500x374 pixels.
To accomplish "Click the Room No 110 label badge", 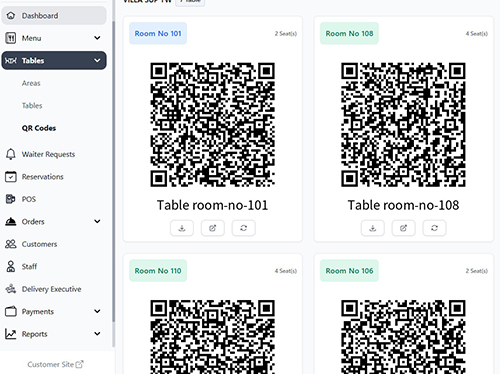I will tap(158, 271).
